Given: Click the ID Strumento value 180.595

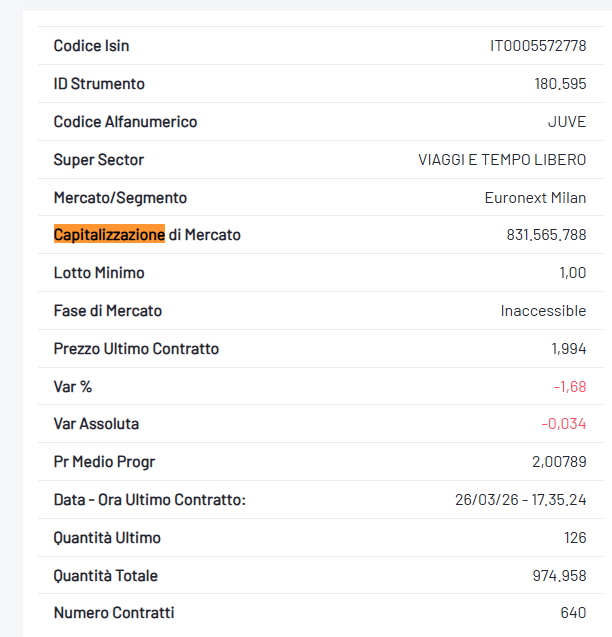Looking at the screenshot, I should click(x=560, y=84).
